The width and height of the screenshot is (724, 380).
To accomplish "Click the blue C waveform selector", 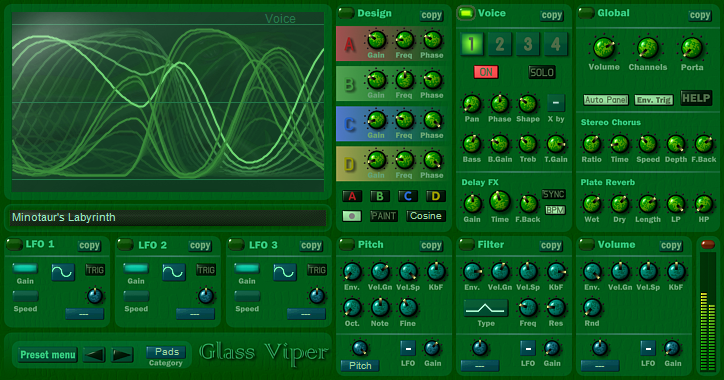I will pyautogui.click(x=408, y=196).
